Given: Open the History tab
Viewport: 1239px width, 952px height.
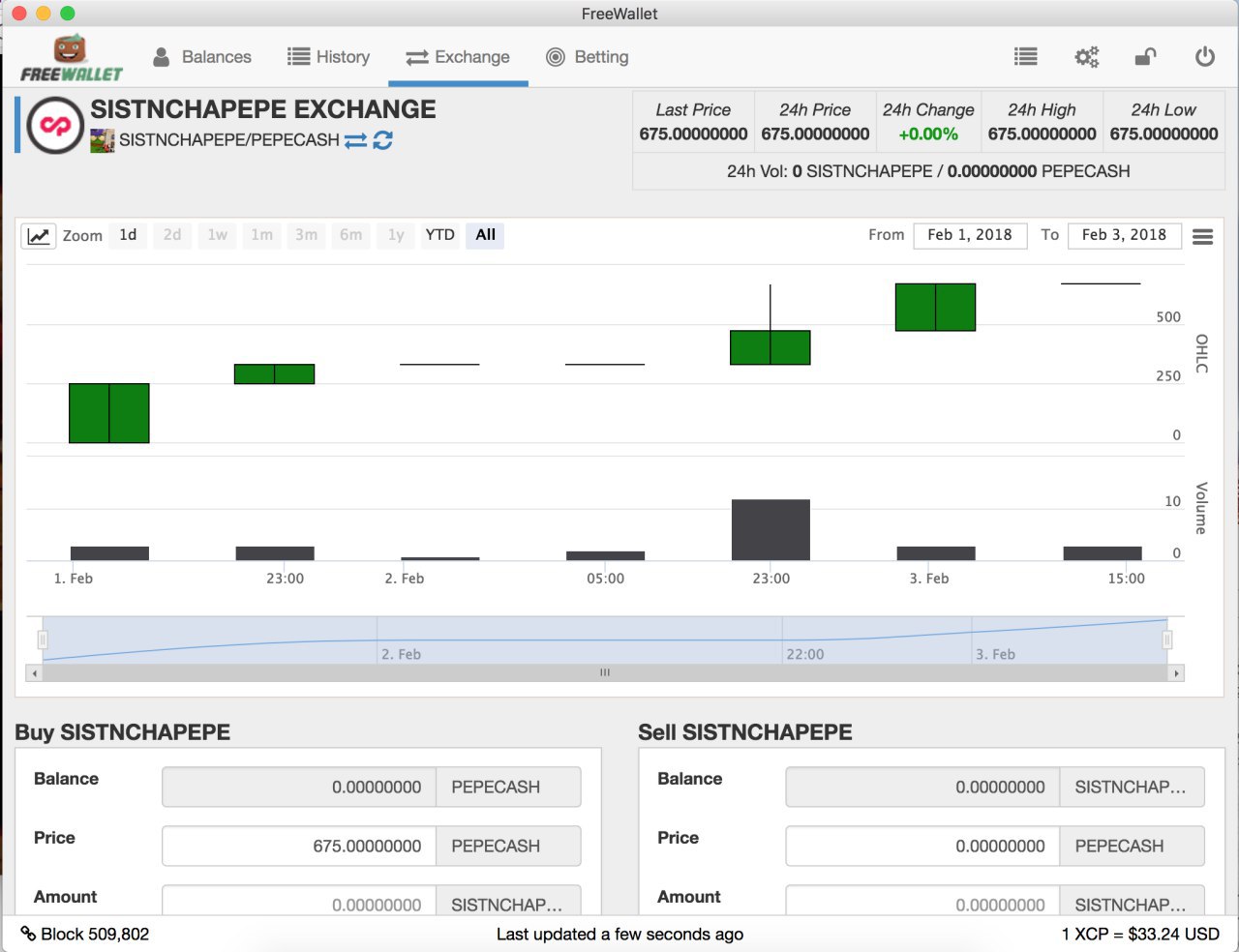Looking at the screenshot, I should tap(329, 57).
